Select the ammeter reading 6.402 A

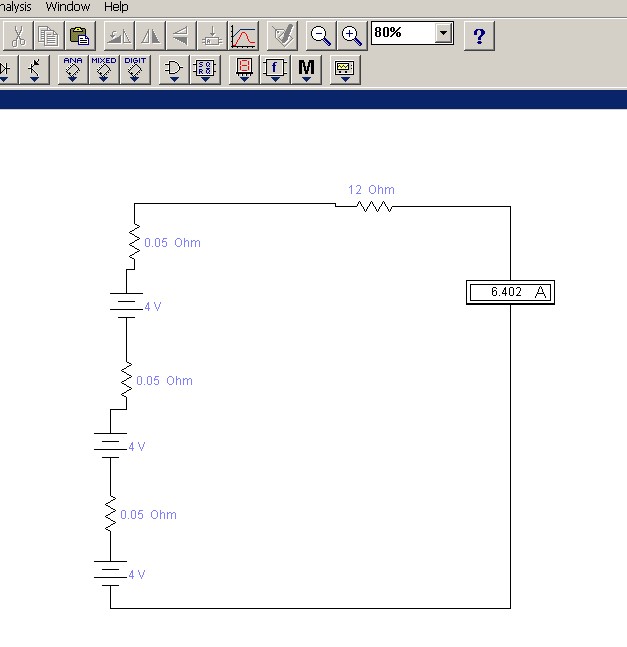pyautogui.click(x=510, y=292)
